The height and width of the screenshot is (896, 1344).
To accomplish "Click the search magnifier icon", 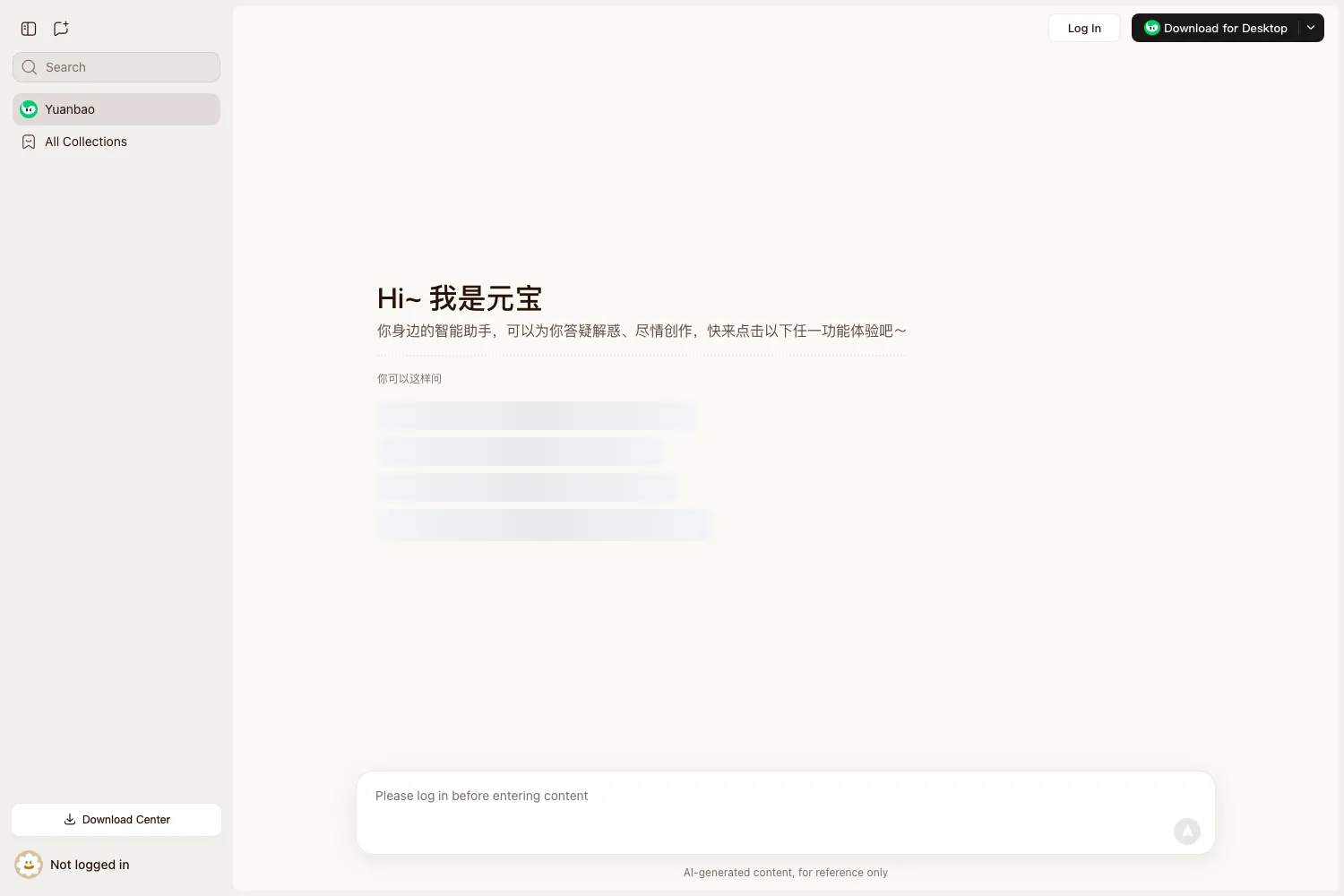I will click(30, 67).
